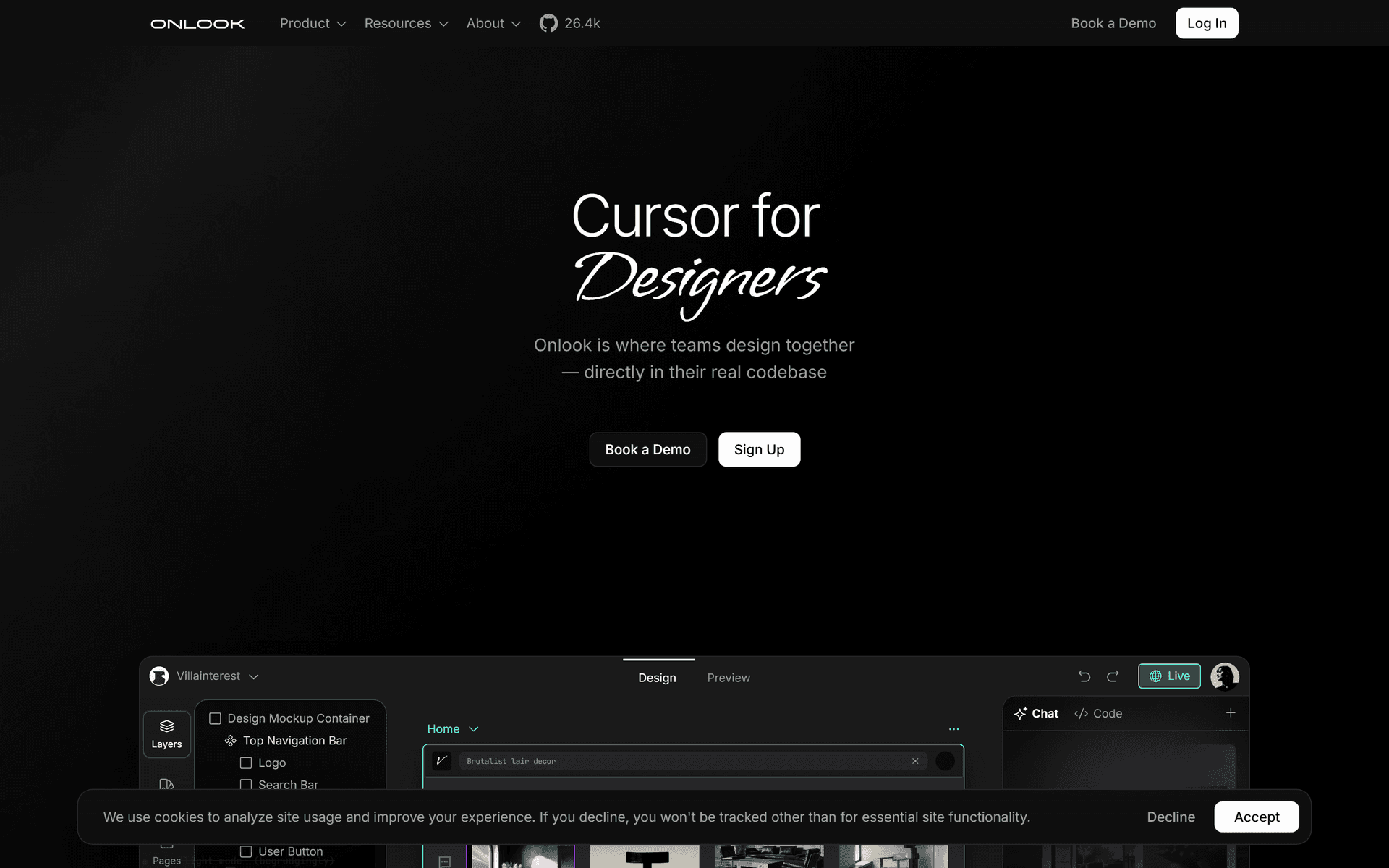Viewport: 1389px width, 868px height.
Task: Click the Brutalist lair decor search field
Action: pos(693,761)
